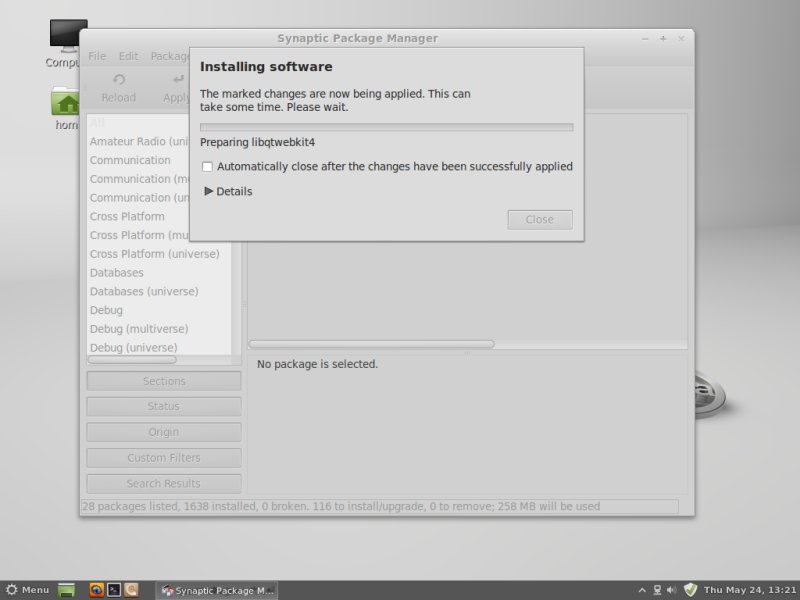Click the Reload toolbar icon
800x600 pixels.
(x=119, y=80)
